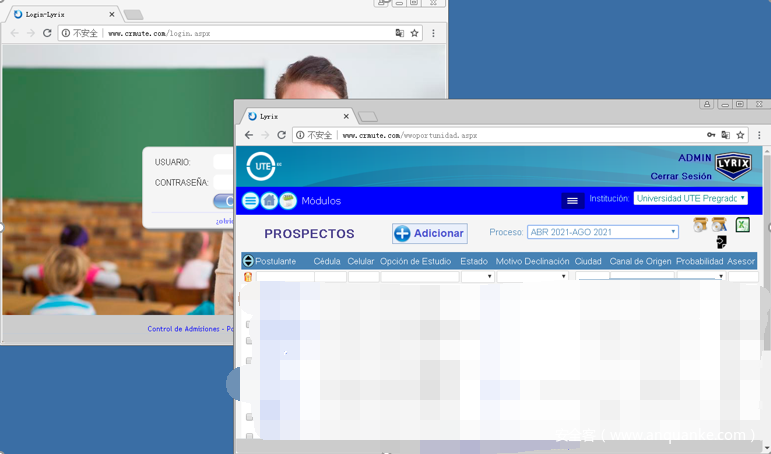Open the Estado filter dropdown

click(x=477, y=277)
